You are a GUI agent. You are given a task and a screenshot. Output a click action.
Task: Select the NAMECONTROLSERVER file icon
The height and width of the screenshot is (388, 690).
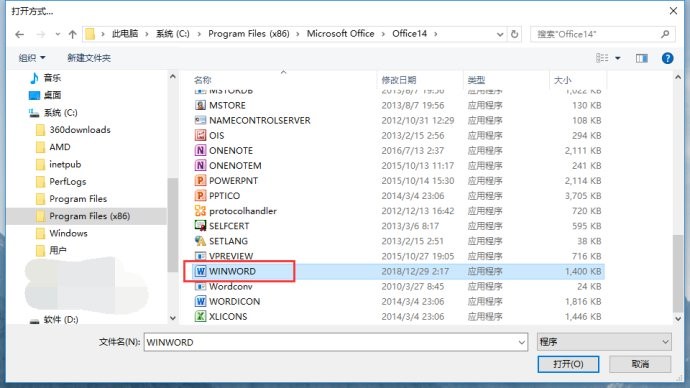point(200,120)
